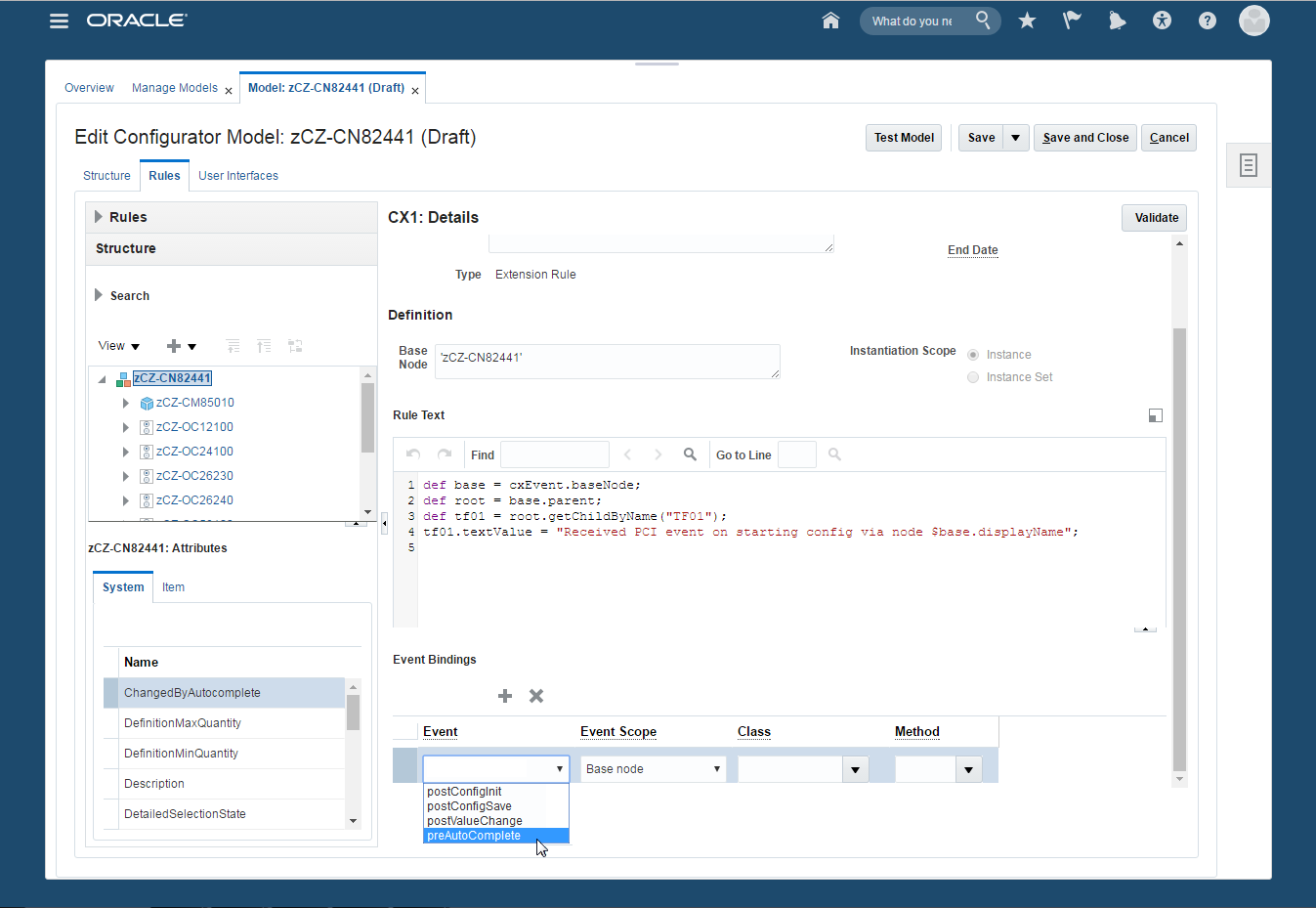1316x908 pixels.
Task: Click the Help question mark icon
Action: pos(1208,21)
